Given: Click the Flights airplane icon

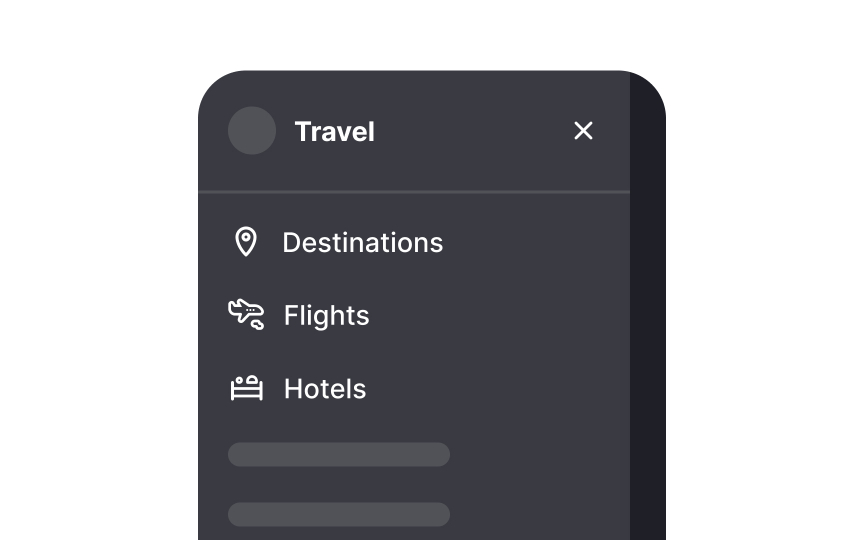Looking at the screenshot, I should [x=246, y=315].
